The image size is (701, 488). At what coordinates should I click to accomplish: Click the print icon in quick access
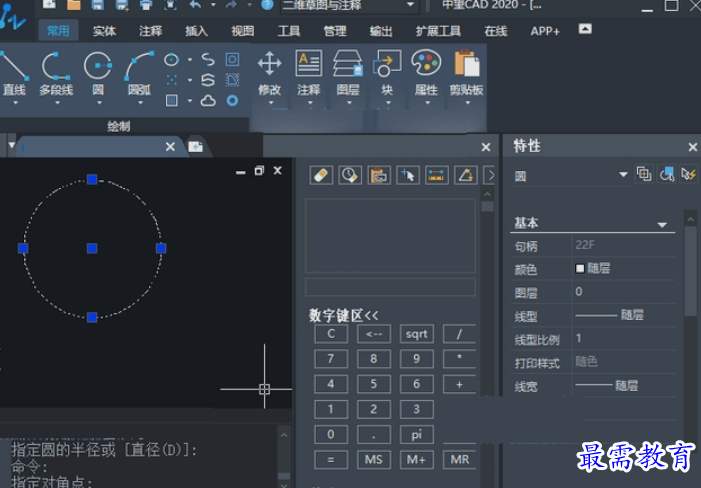click(x=146, y=5)
